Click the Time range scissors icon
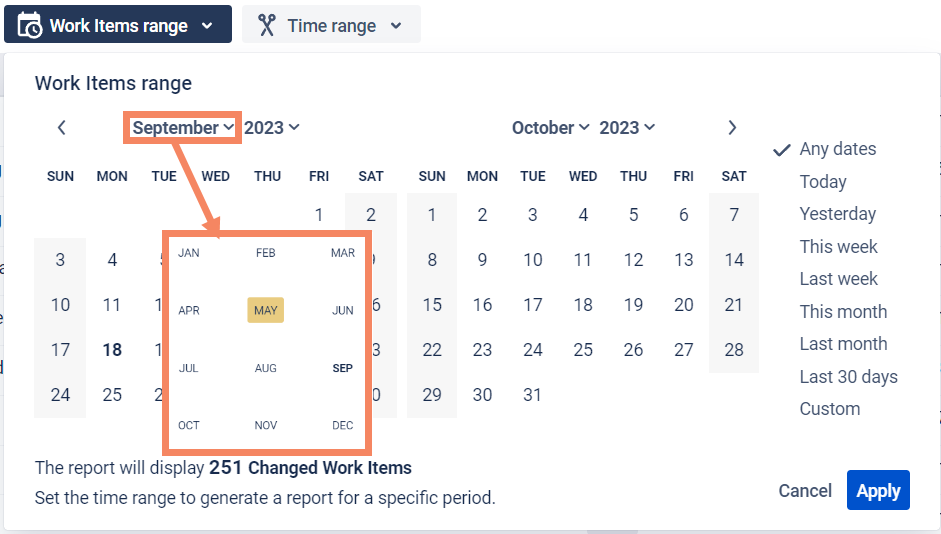 (x=266, y=25)
